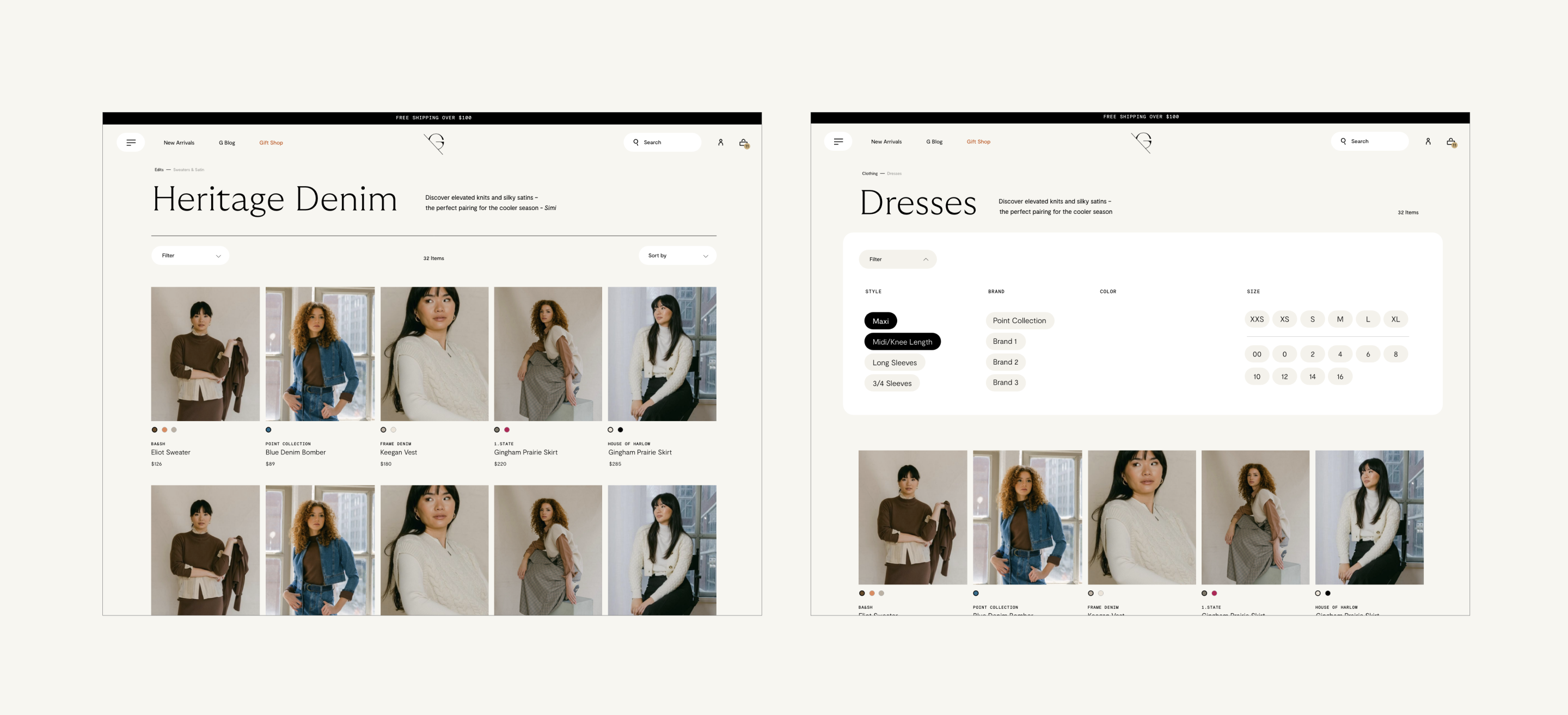Open New Arrivals on Heritage Denim page
This screenshot has height=715, width=1568.
pos(179,143)
